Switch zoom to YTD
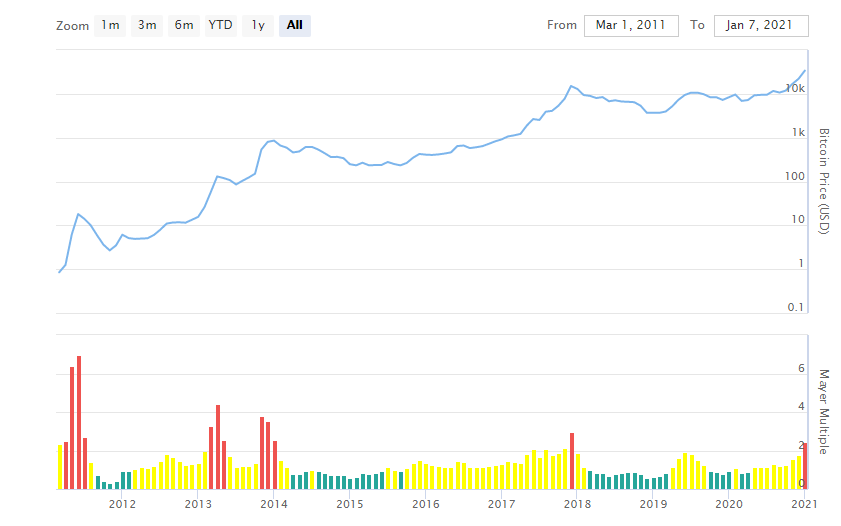This screenshot has width=841, height=526. (220, 25)
